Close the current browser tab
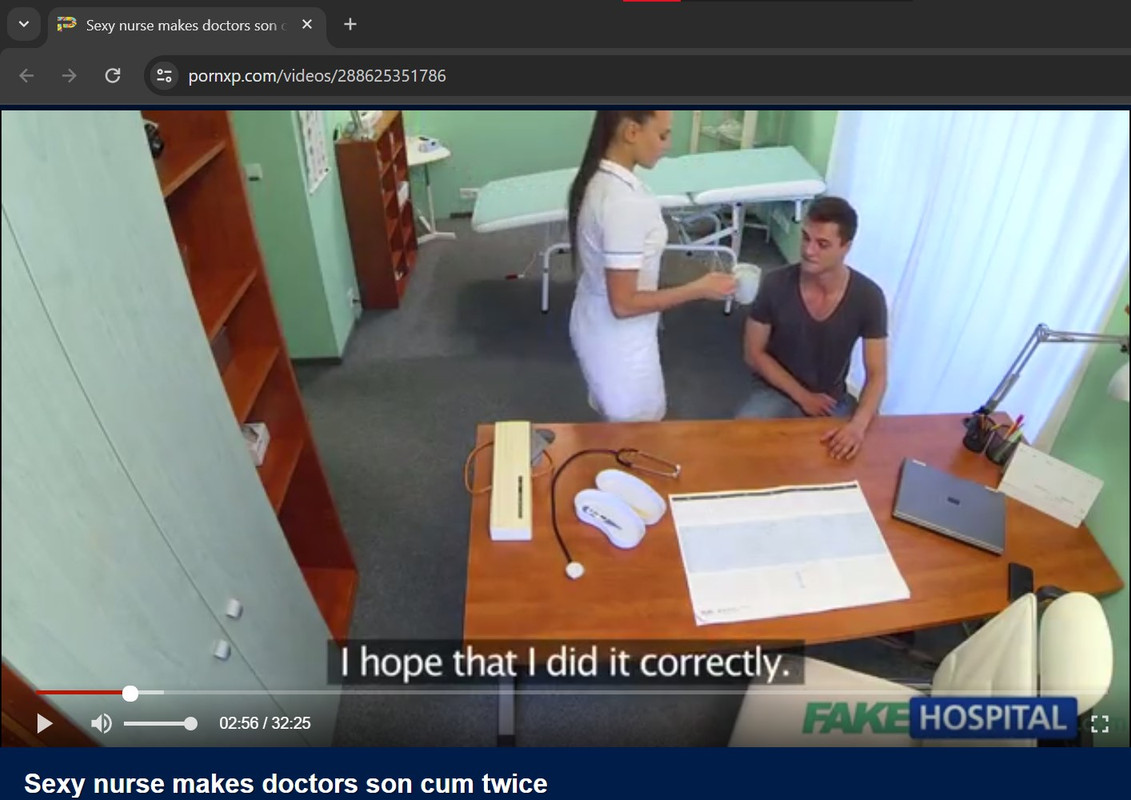Viewport: 1131px width, 800px height. point(307,24)
